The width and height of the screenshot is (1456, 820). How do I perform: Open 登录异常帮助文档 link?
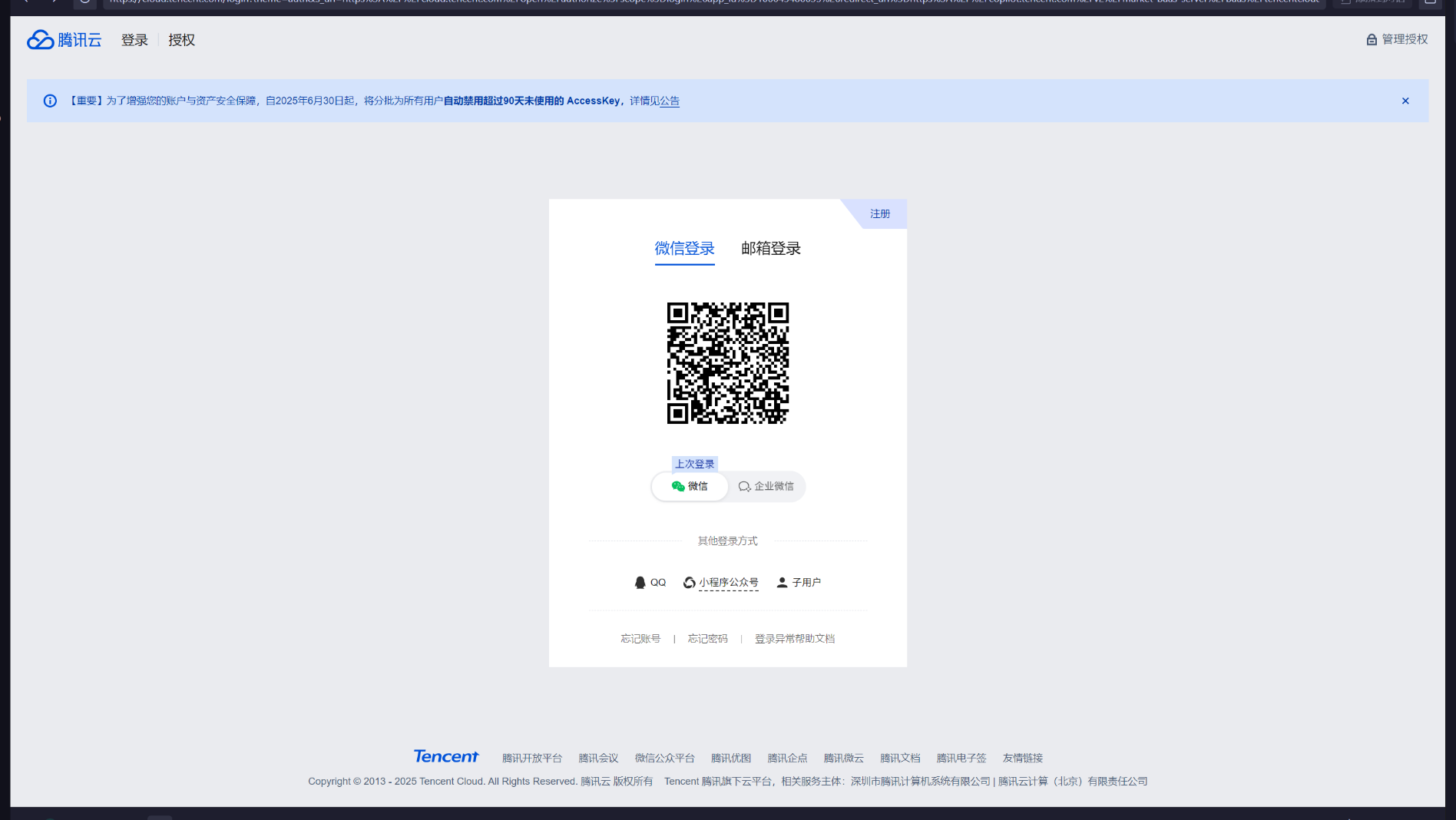point(795,639)
